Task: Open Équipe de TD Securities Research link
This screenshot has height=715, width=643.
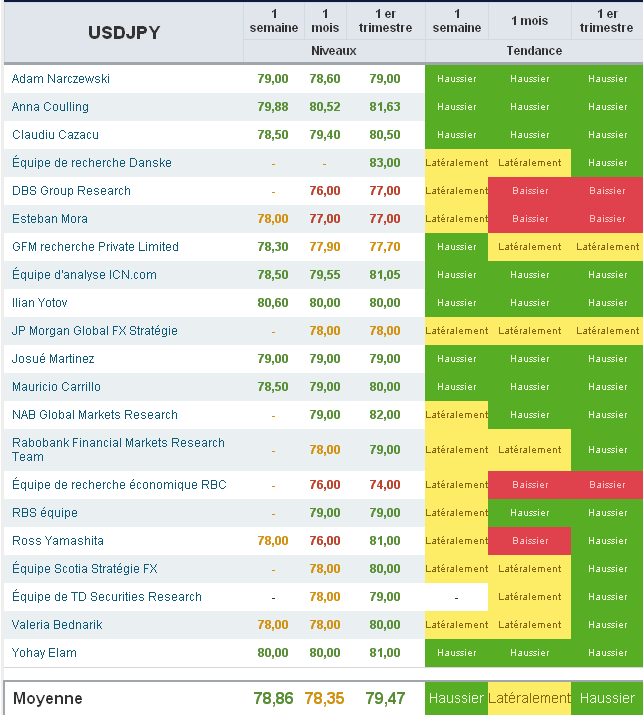Action: click(107, 597)
